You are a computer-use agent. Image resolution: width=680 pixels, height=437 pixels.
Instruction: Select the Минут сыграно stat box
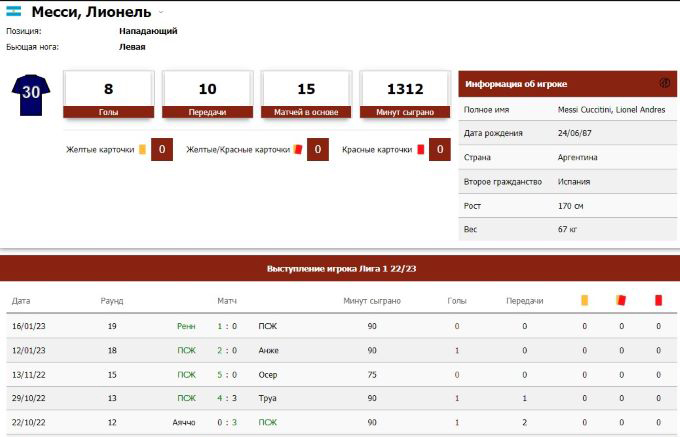coord(404,94)
